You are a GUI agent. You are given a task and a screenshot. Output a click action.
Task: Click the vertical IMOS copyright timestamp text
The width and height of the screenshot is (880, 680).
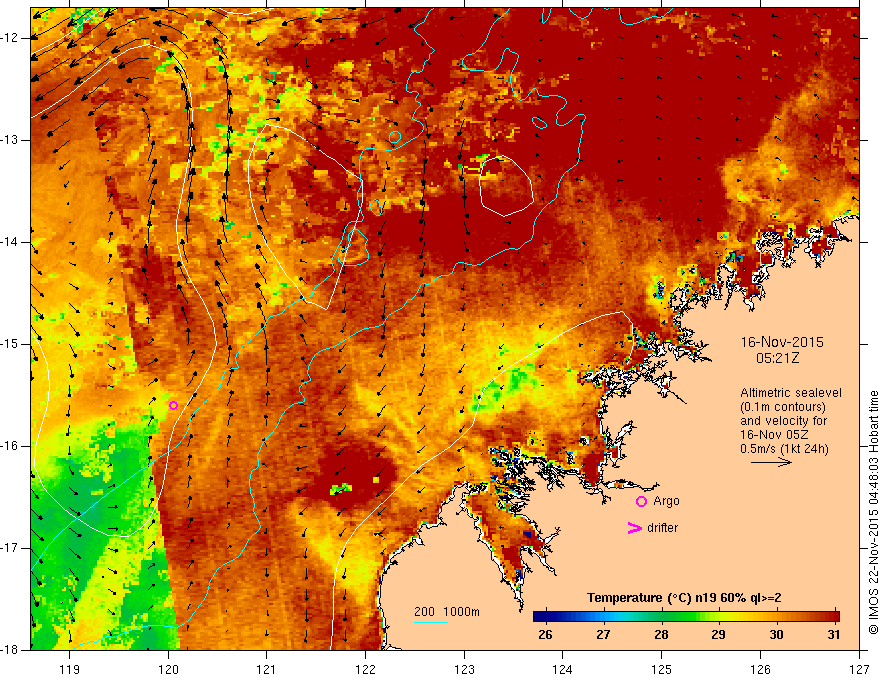click(873, 513)
